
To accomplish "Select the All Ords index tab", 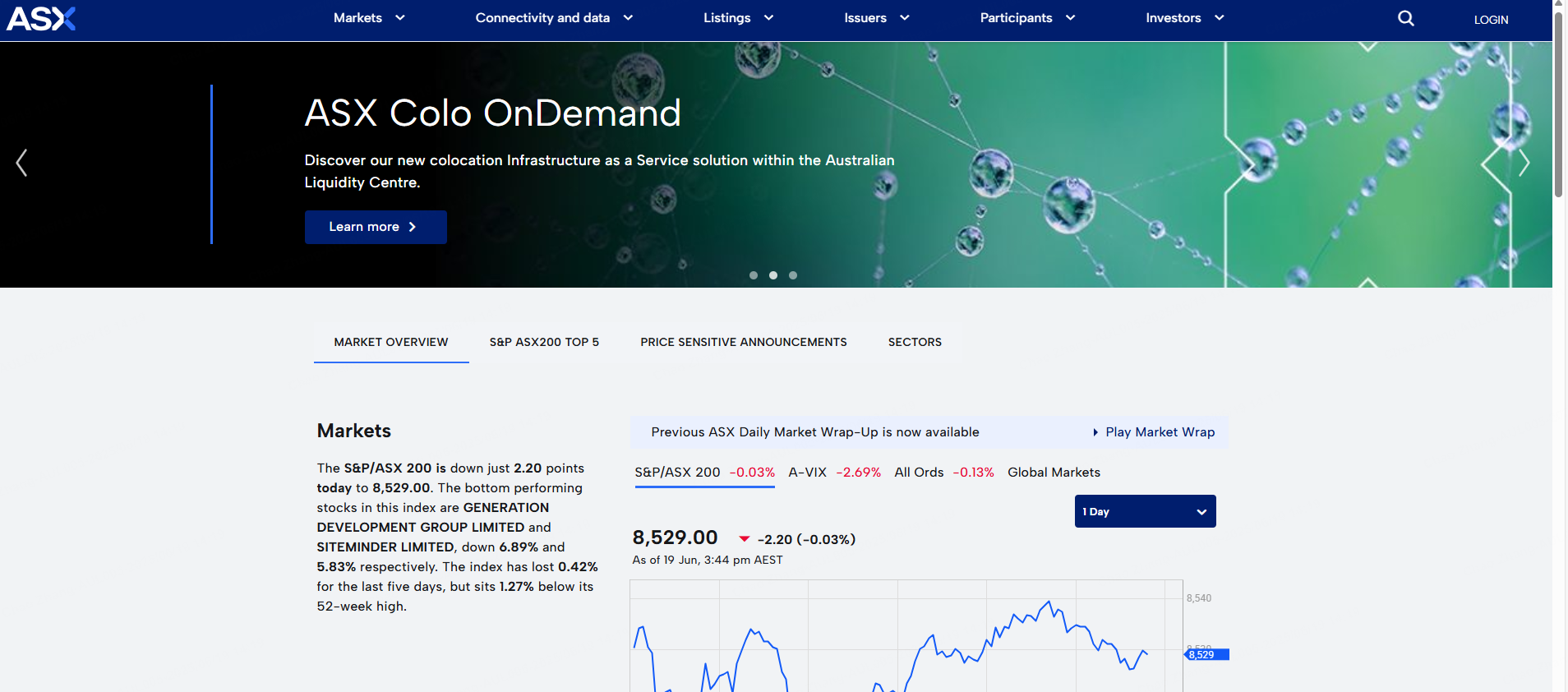I will click(944, 473).
